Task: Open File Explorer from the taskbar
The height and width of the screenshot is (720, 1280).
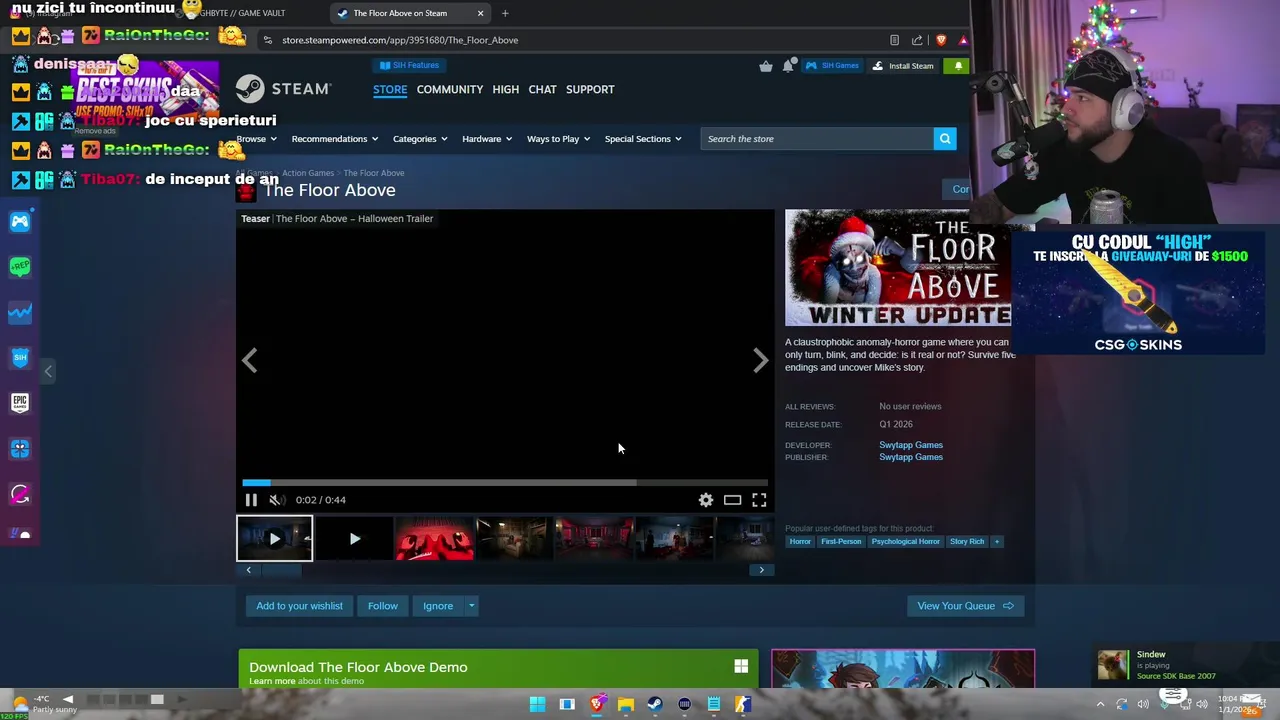Action: point(626,704)
